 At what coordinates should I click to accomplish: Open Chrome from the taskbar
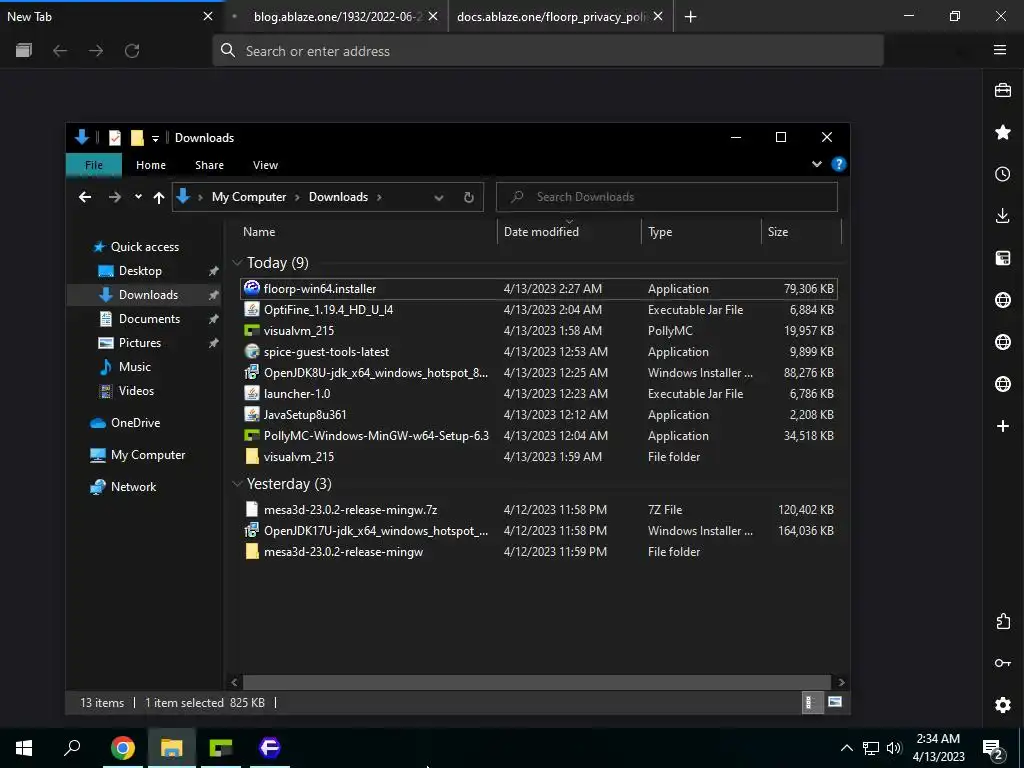(122, 748)
